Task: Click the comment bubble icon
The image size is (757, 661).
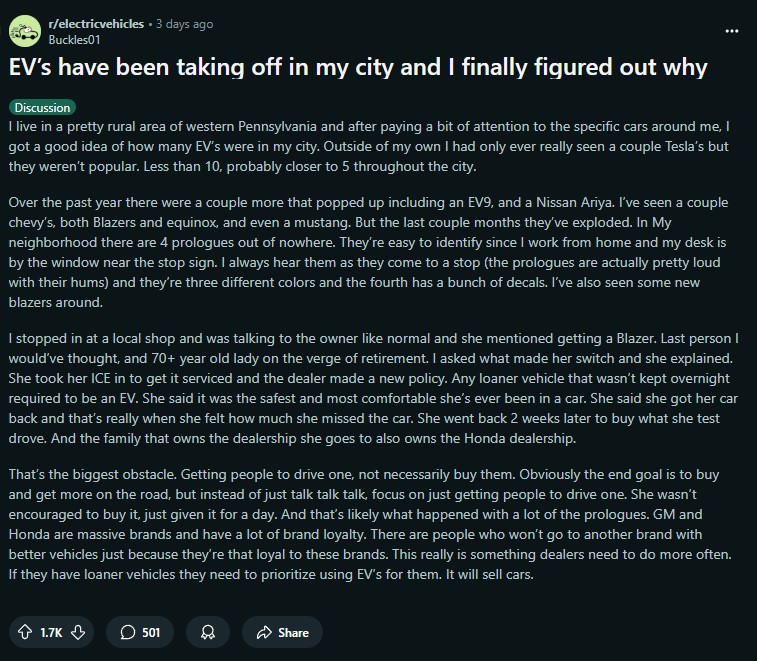Action: click(x=128, y=632)
